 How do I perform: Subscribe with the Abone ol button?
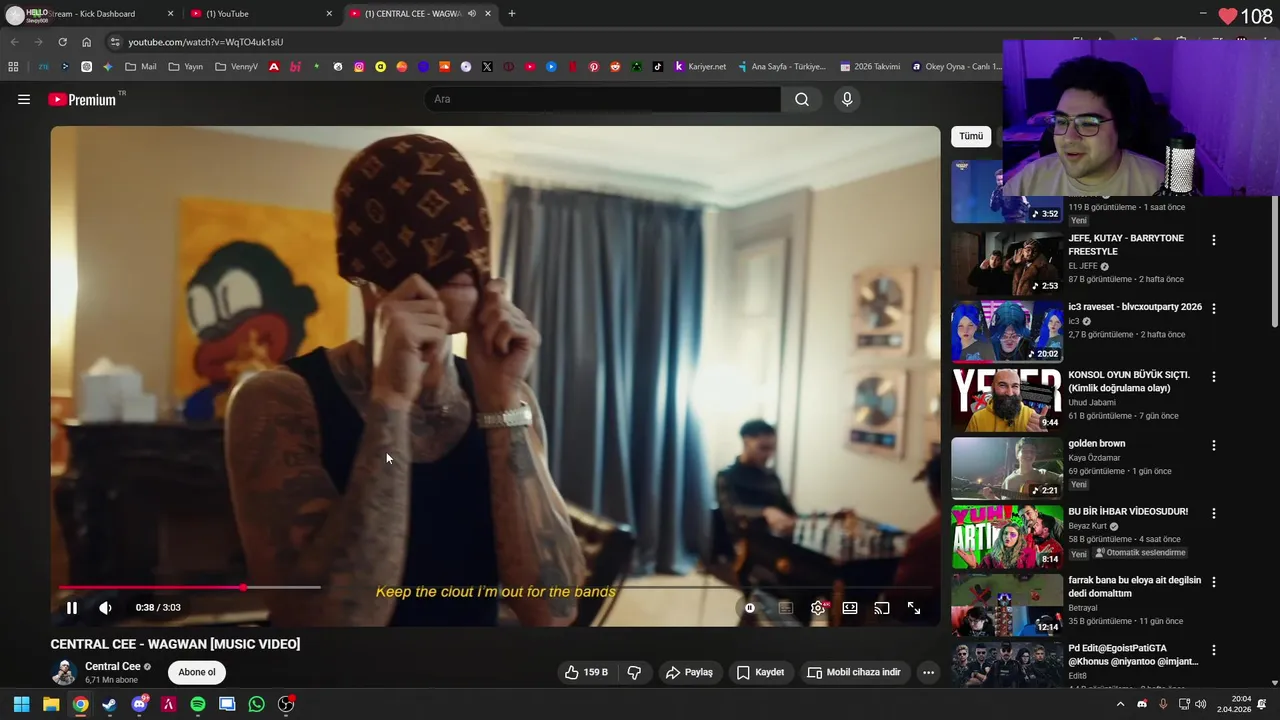[x=197, y=672]
